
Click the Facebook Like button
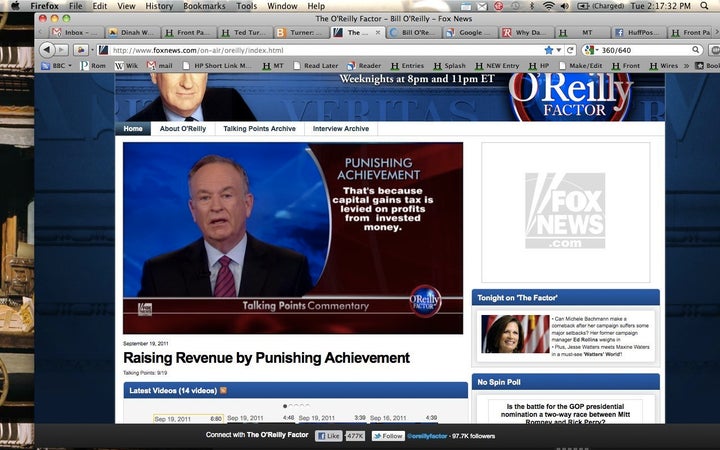coord(328,436)
